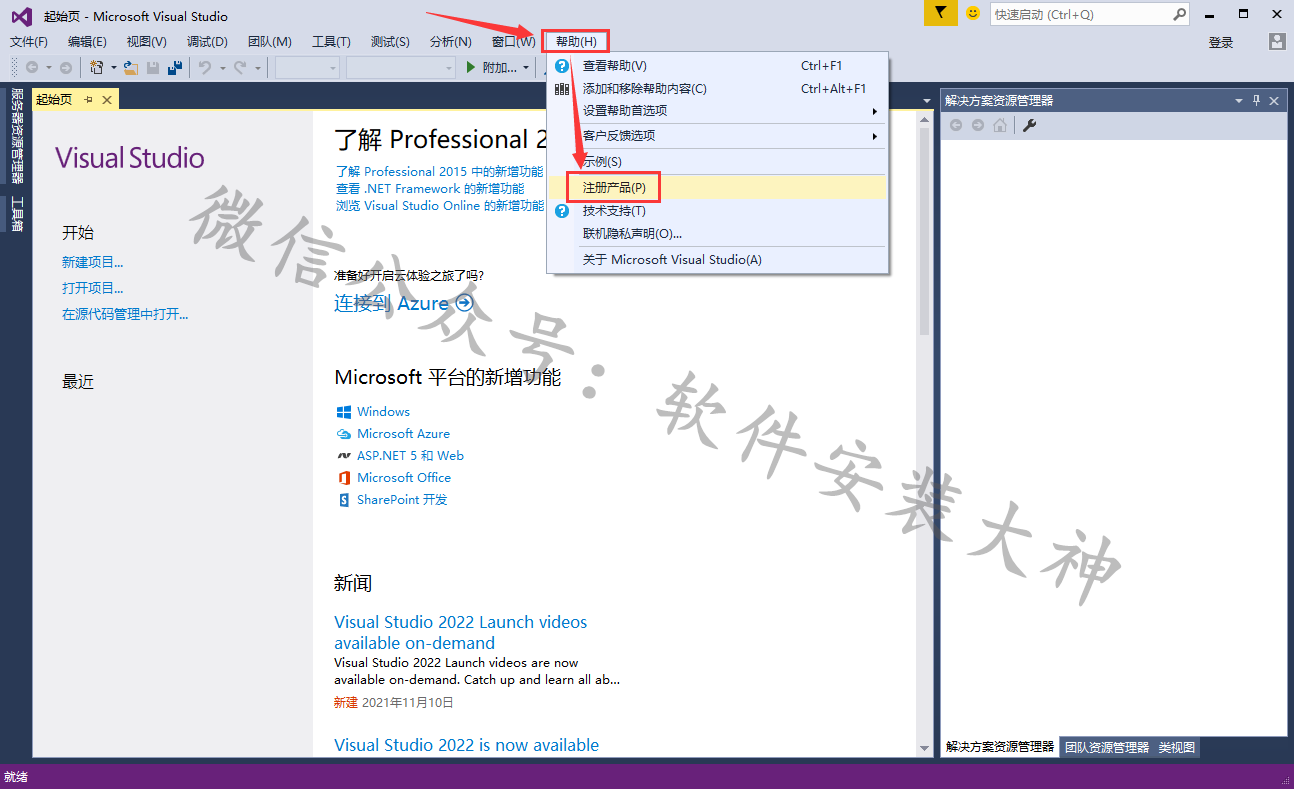Open the 视图(V) menu
The image size is (1294, 789).
(x=147, y=42)
